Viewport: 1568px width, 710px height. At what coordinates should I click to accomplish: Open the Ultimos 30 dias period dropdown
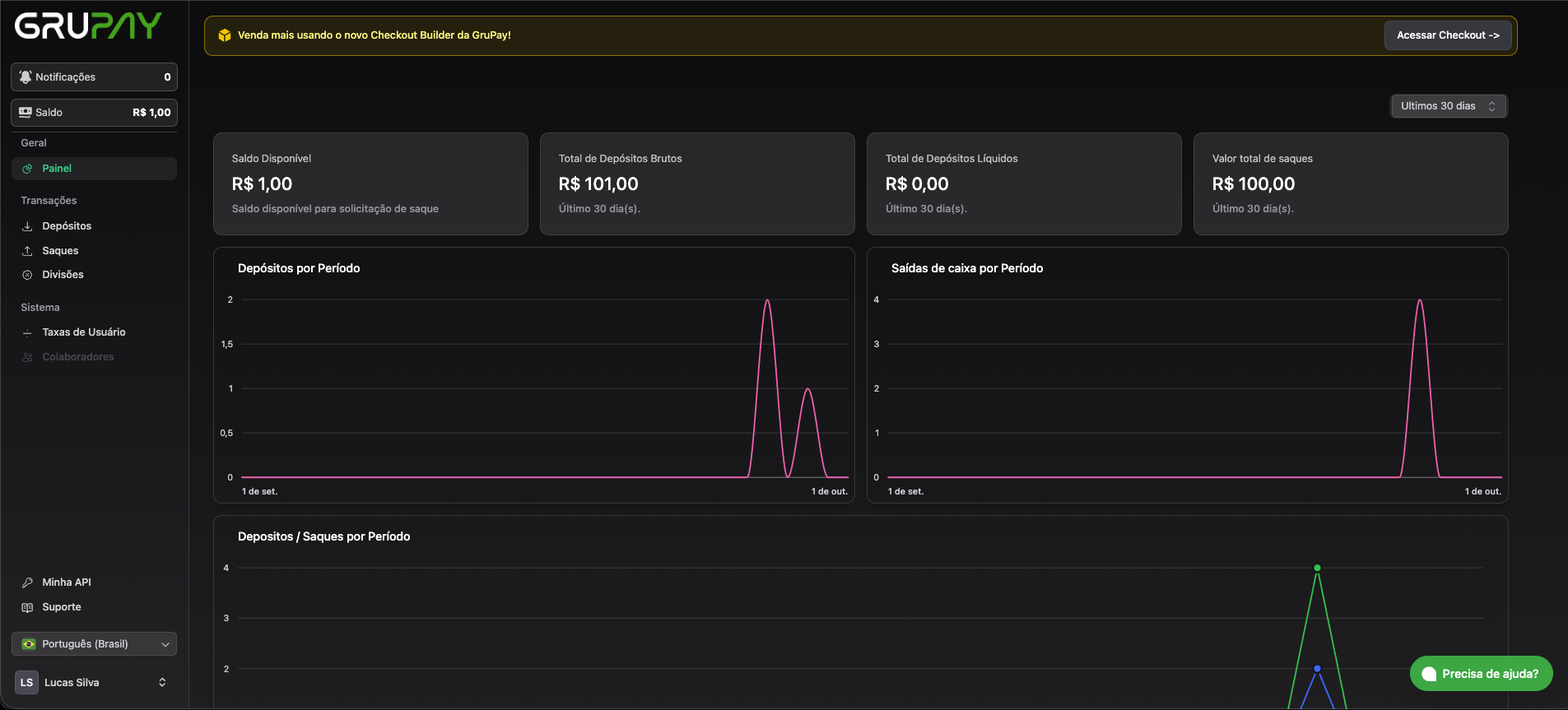click(1448, 106)
